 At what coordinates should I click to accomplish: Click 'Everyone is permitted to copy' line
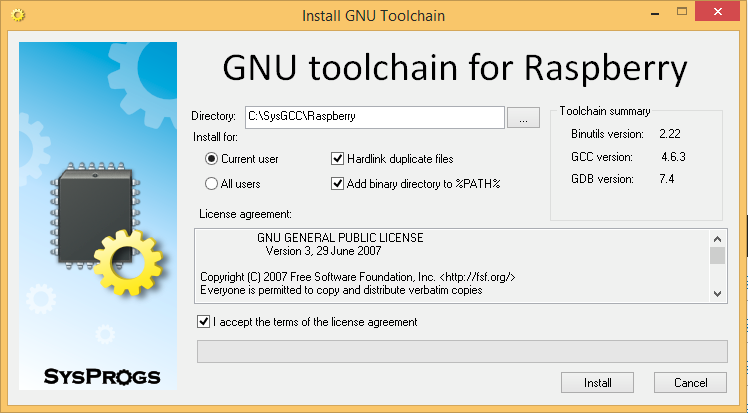point(341,290)
